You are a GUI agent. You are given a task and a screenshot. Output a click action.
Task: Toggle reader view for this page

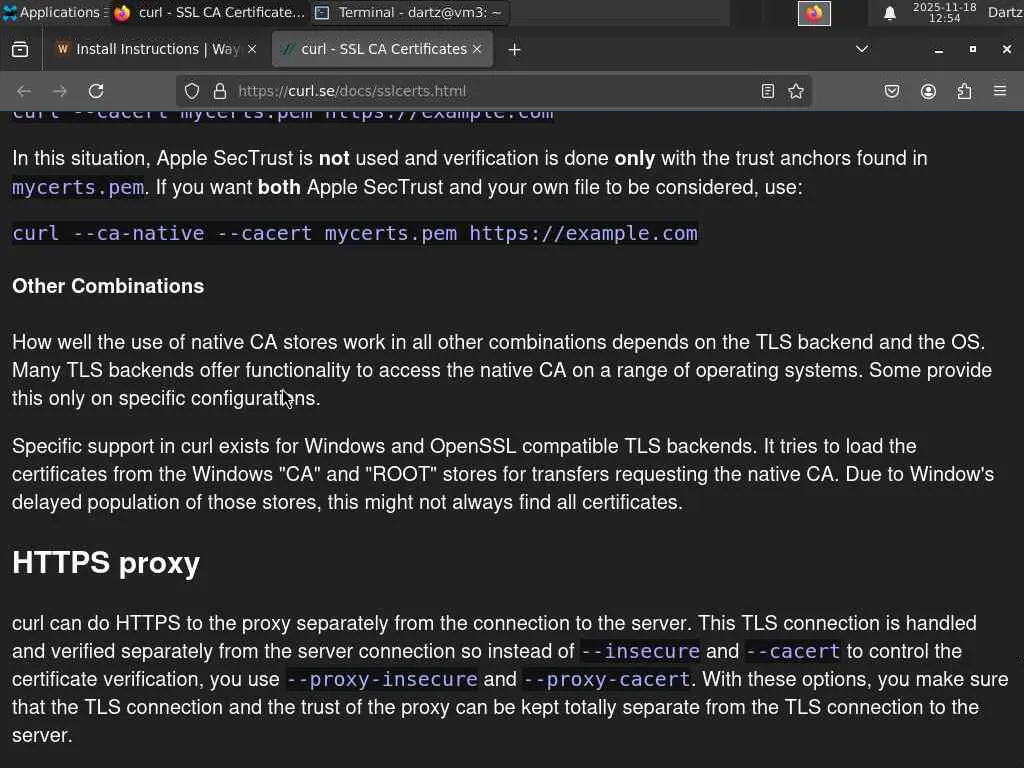point(768,91)
